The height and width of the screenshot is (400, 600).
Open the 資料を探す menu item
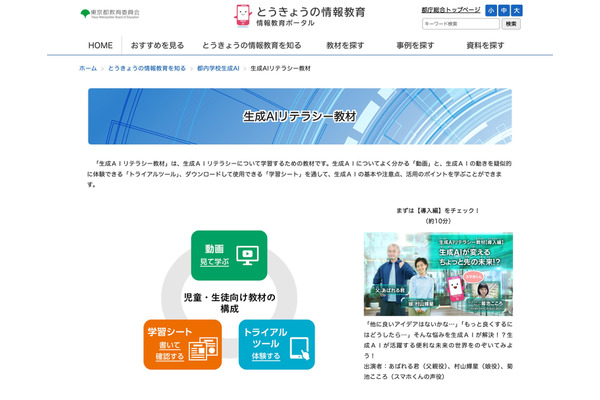pos(485,46)
